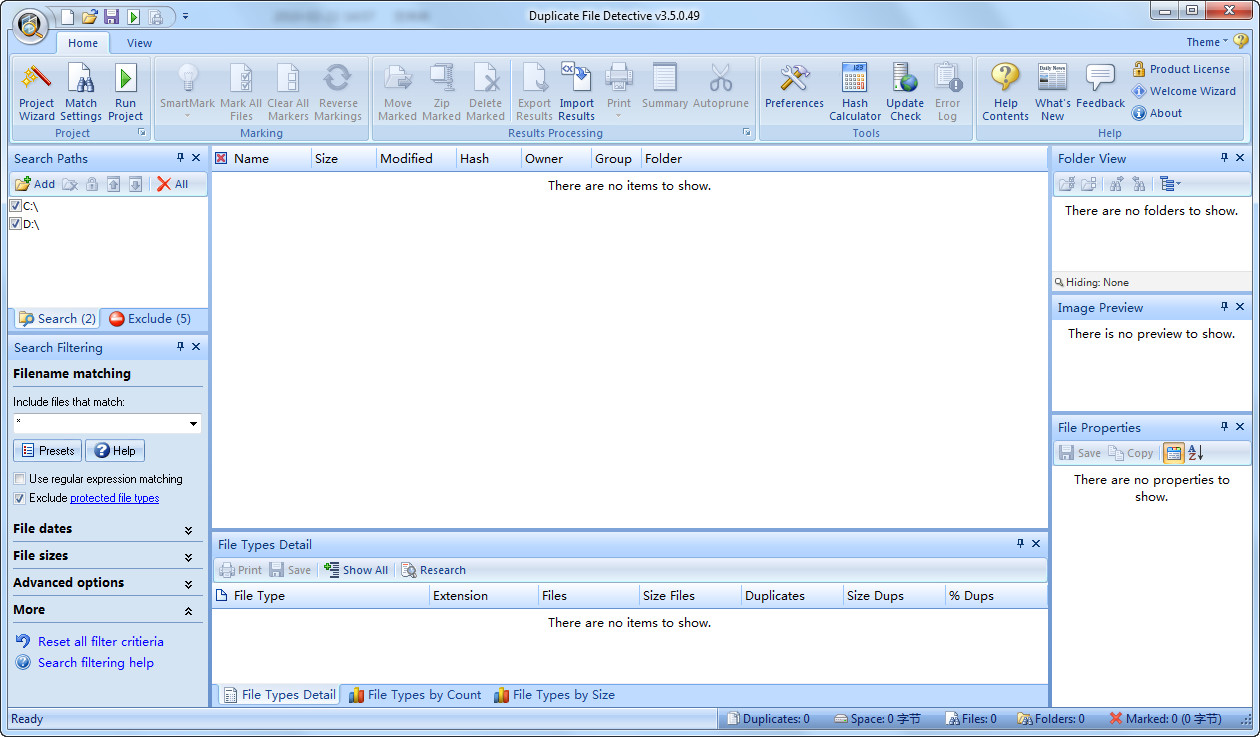This screenshot has width=1260, height=737.
Task: Click Categorized view in File Properties
Action: (1173, 453)
